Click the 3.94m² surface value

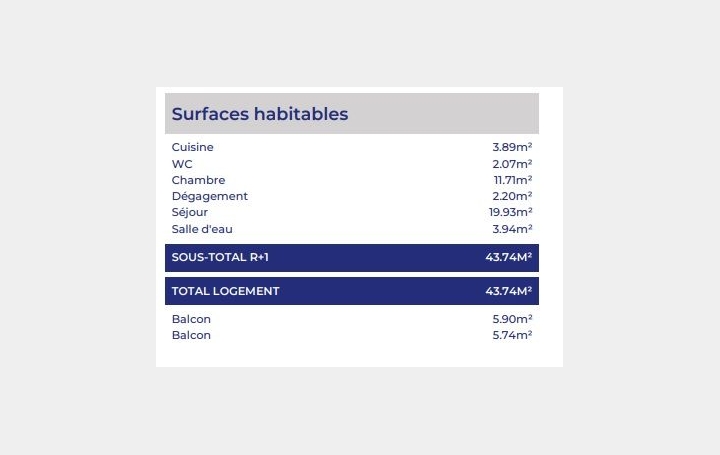coord(512,229)
